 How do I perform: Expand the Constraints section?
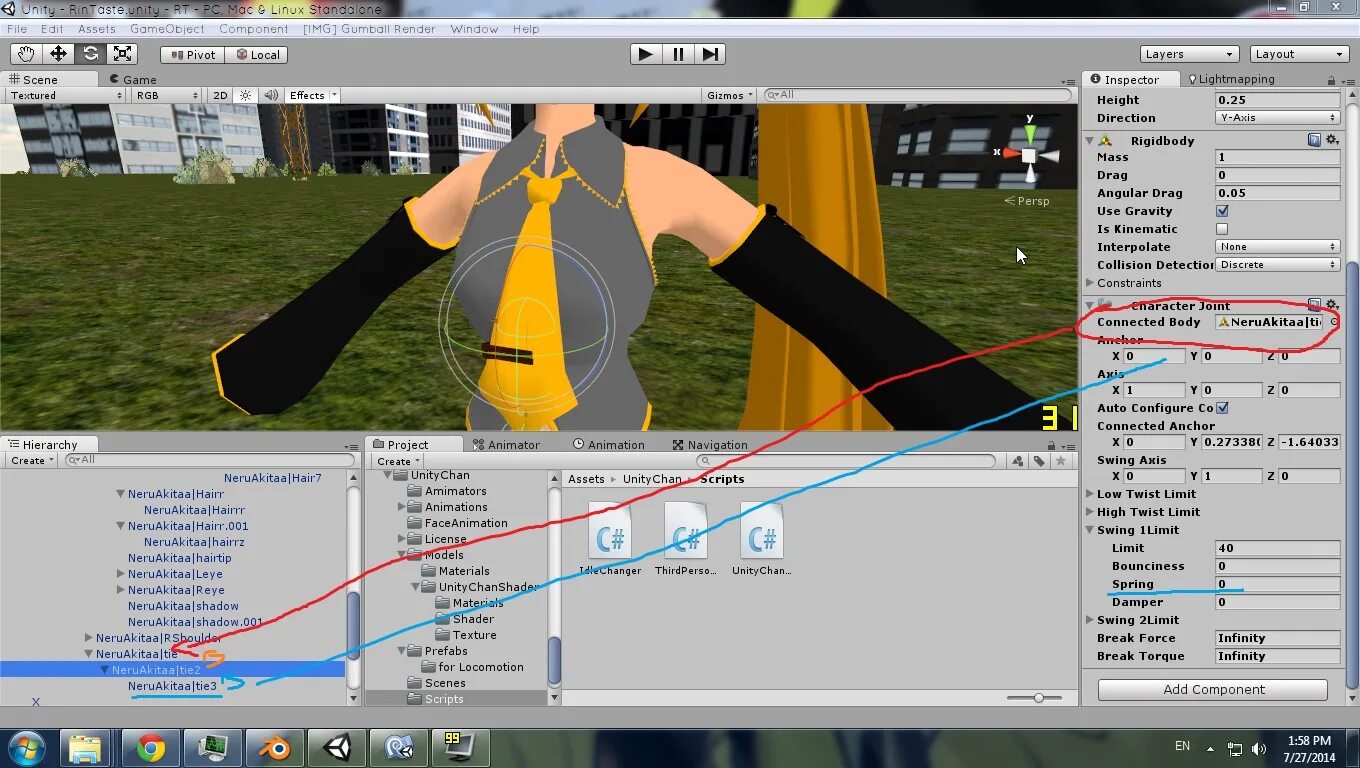[x=1091, y=283]
